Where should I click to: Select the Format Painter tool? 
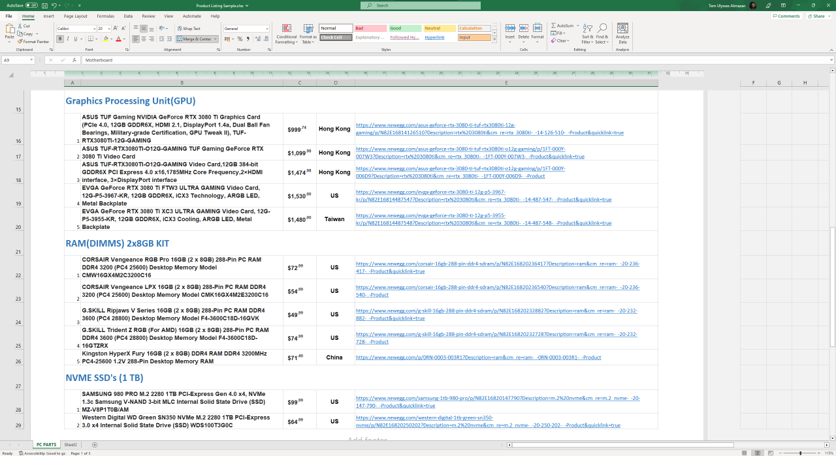coord(34,41)
